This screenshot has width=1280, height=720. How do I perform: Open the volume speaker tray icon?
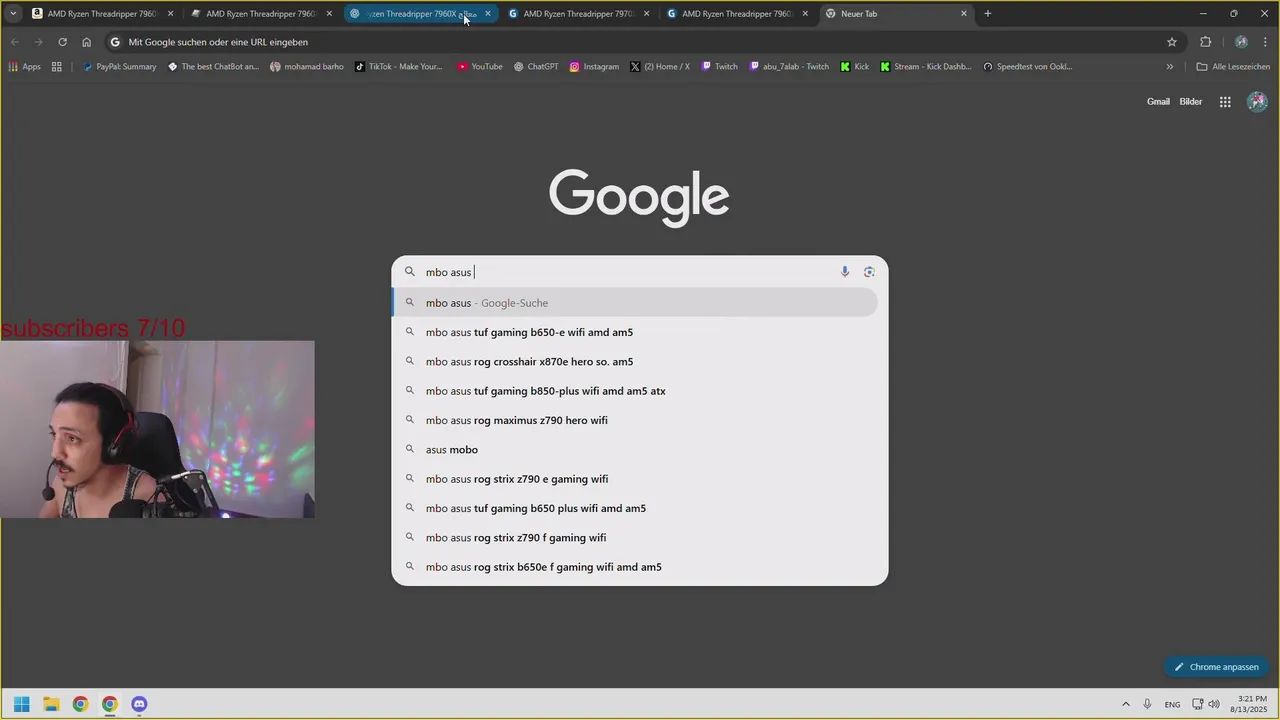(1214, 704)
